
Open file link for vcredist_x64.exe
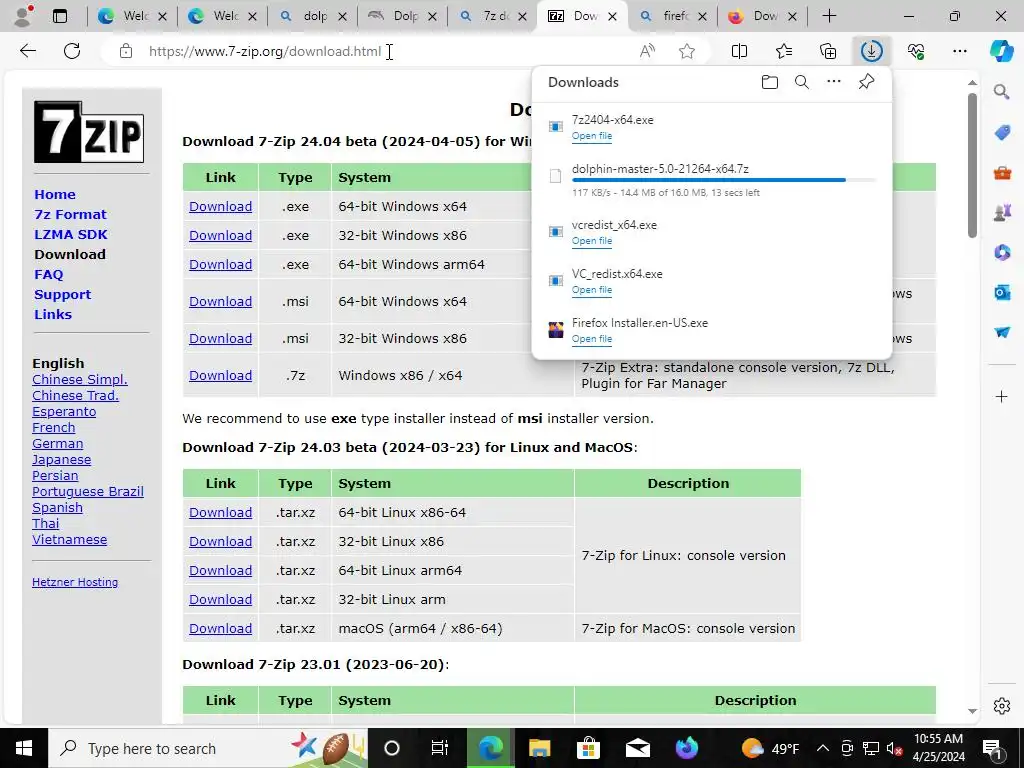[592, 240]
